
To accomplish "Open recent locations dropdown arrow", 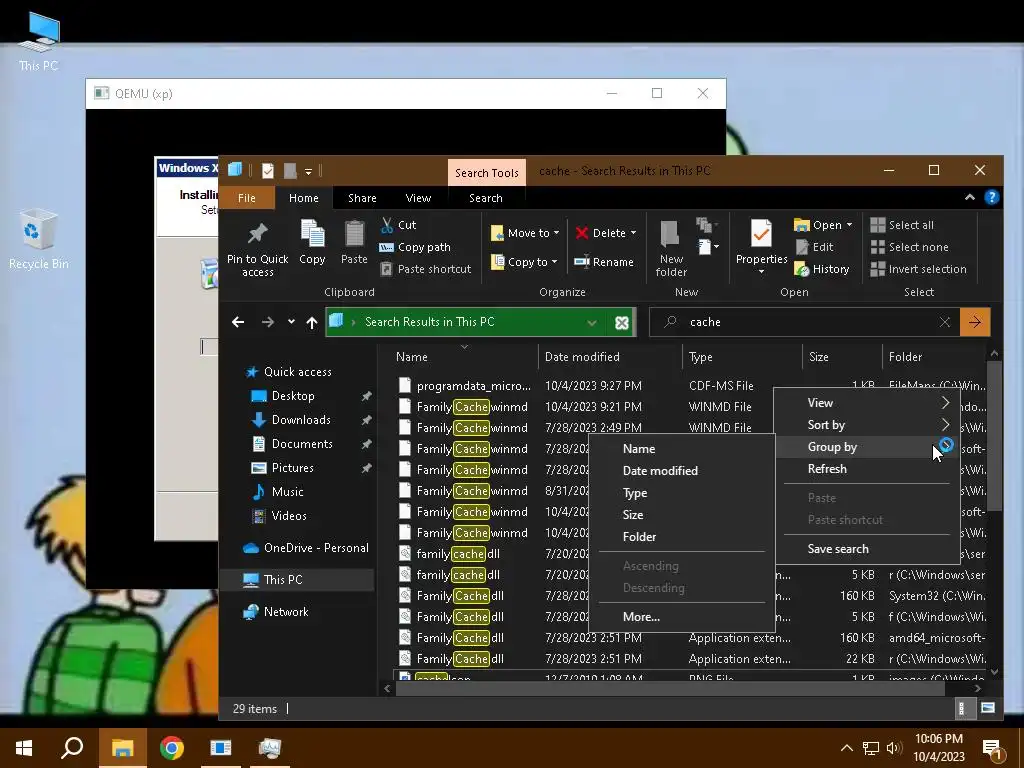I will 291,321.
